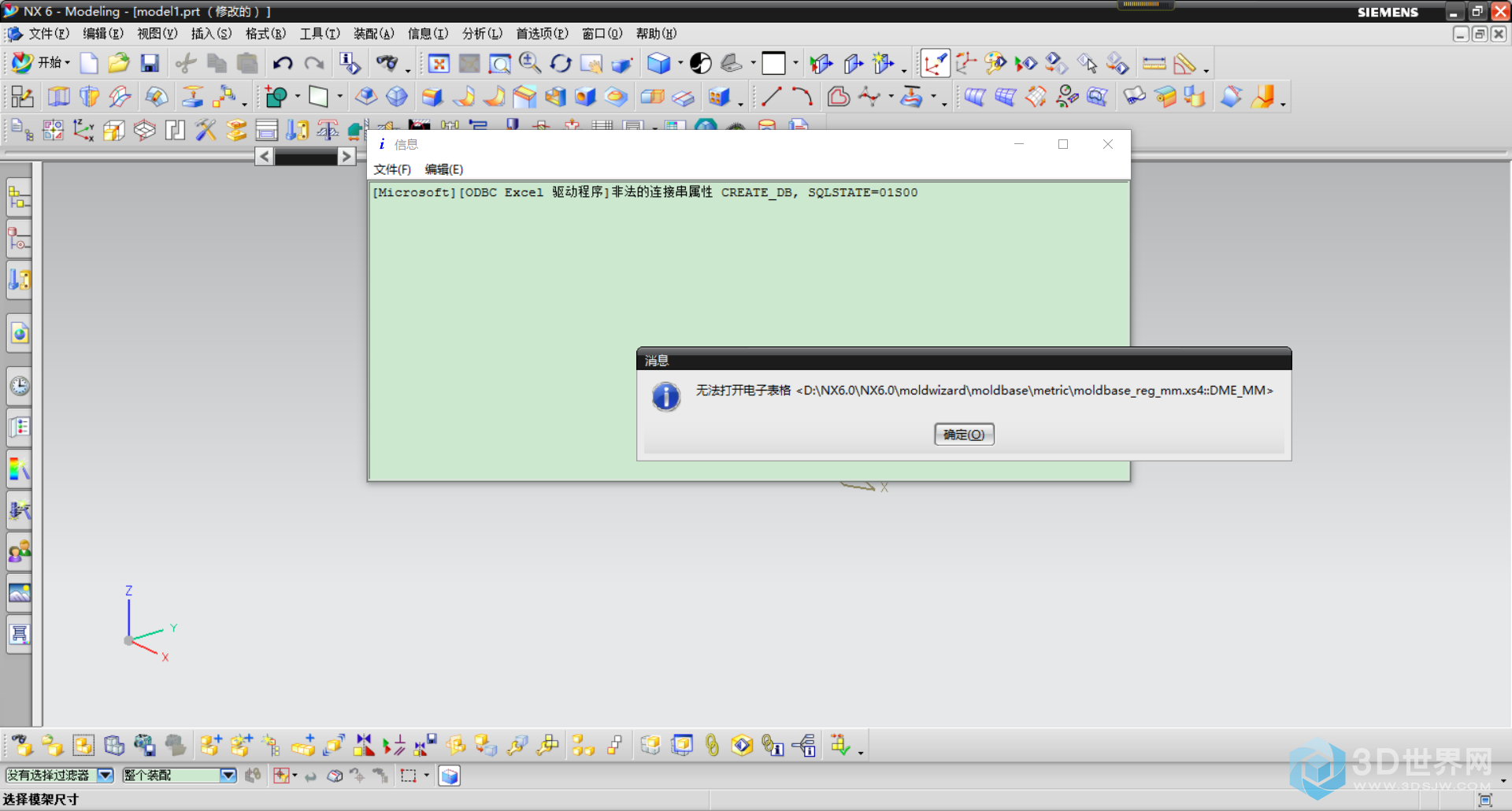
Task: Open the 开始 start dropdown
Action: tap(41, 63)
